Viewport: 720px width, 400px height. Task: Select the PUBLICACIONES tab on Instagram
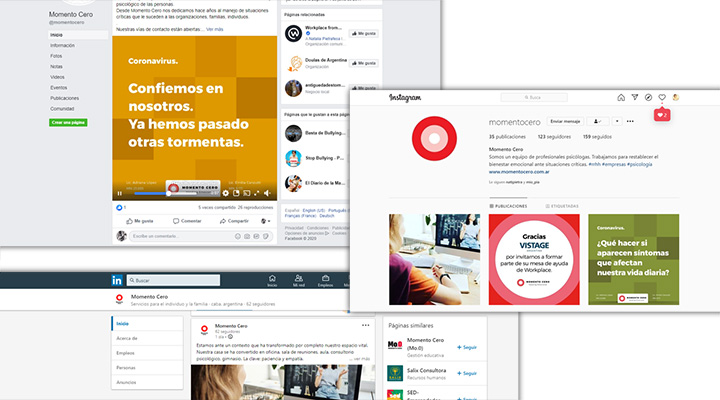coord(508,206)
